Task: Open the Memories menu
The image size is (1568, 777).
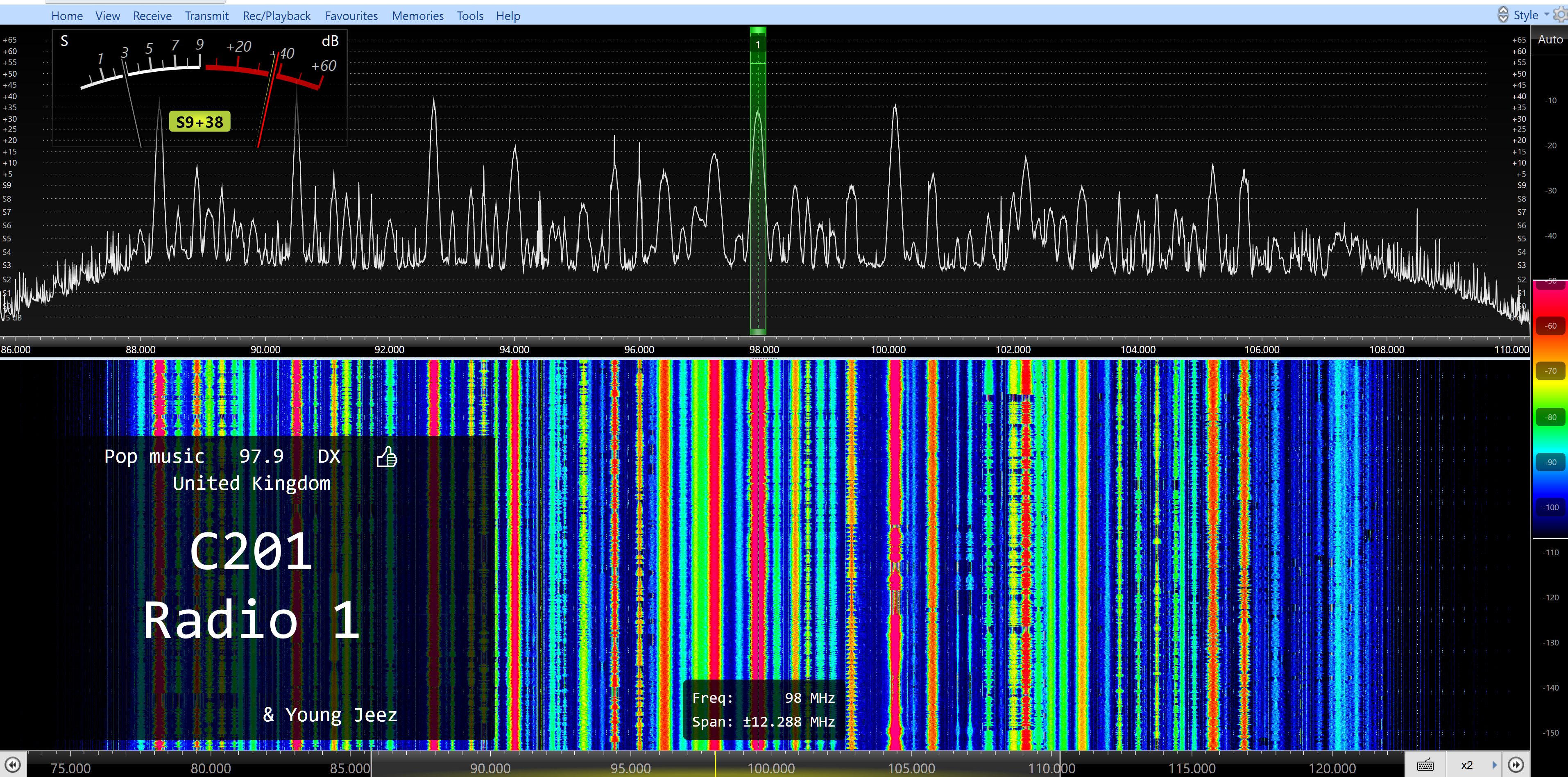Action: (417, 16)
